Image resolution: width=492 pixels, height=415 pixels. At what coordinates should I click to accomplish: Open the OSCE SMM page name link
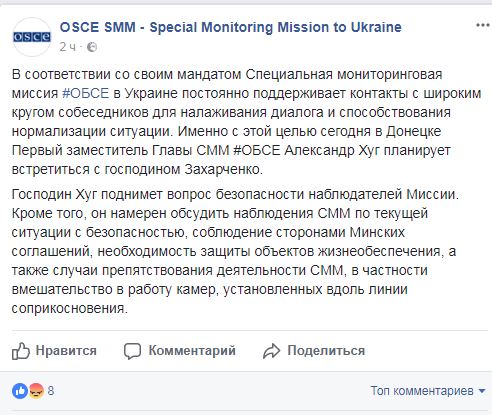coord(231,27)
